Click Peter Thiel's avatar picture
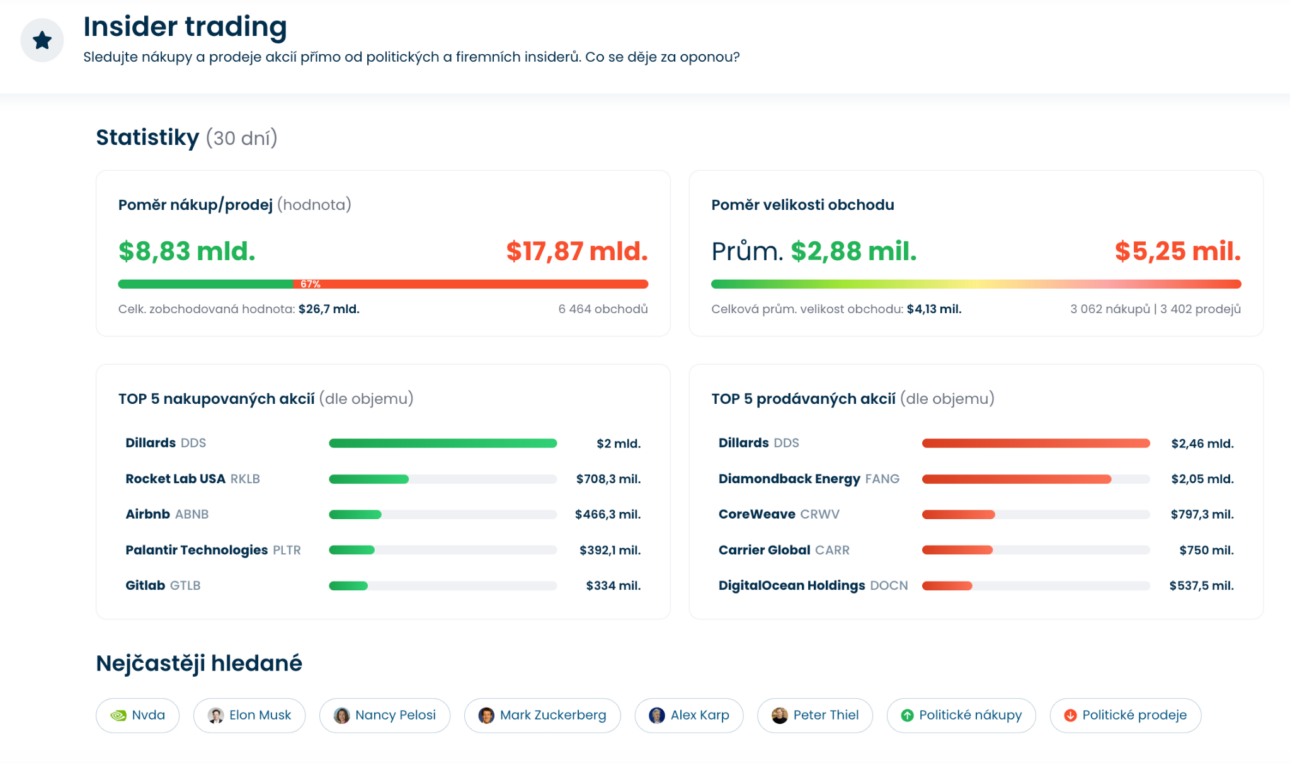This screenshot has width=1290, height=763. click(780, 715)
